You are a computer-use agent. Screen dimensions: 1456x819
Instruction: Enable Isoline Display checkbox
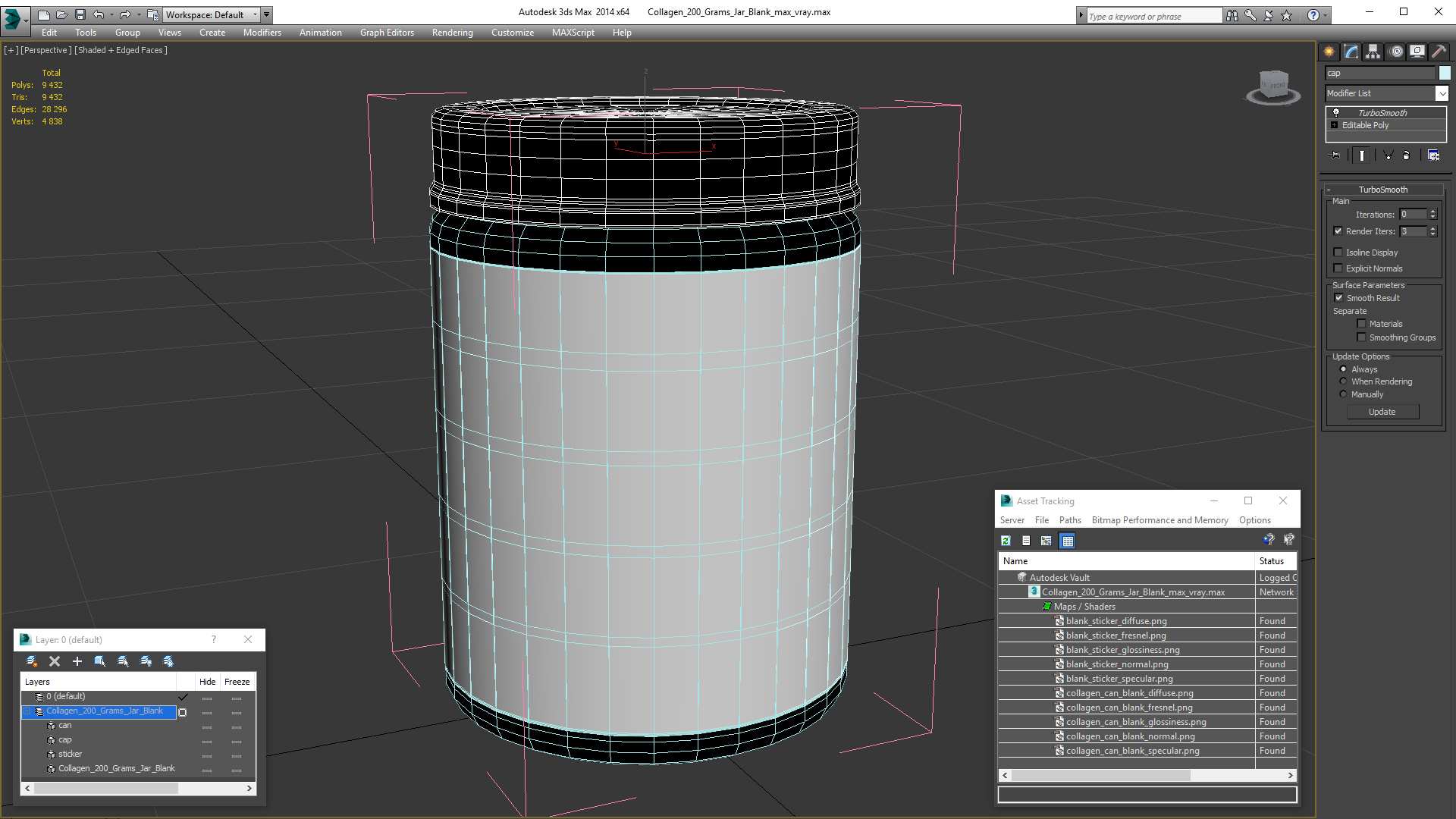(x=1338, y=253)
